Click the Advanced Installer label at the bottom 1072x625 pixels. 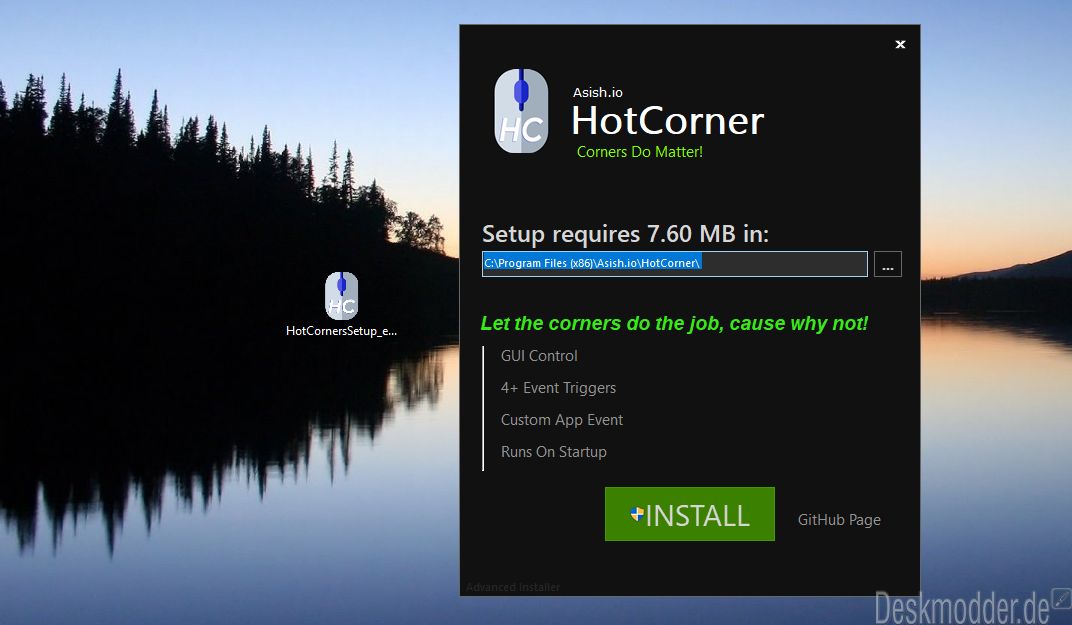pos(513,587)
